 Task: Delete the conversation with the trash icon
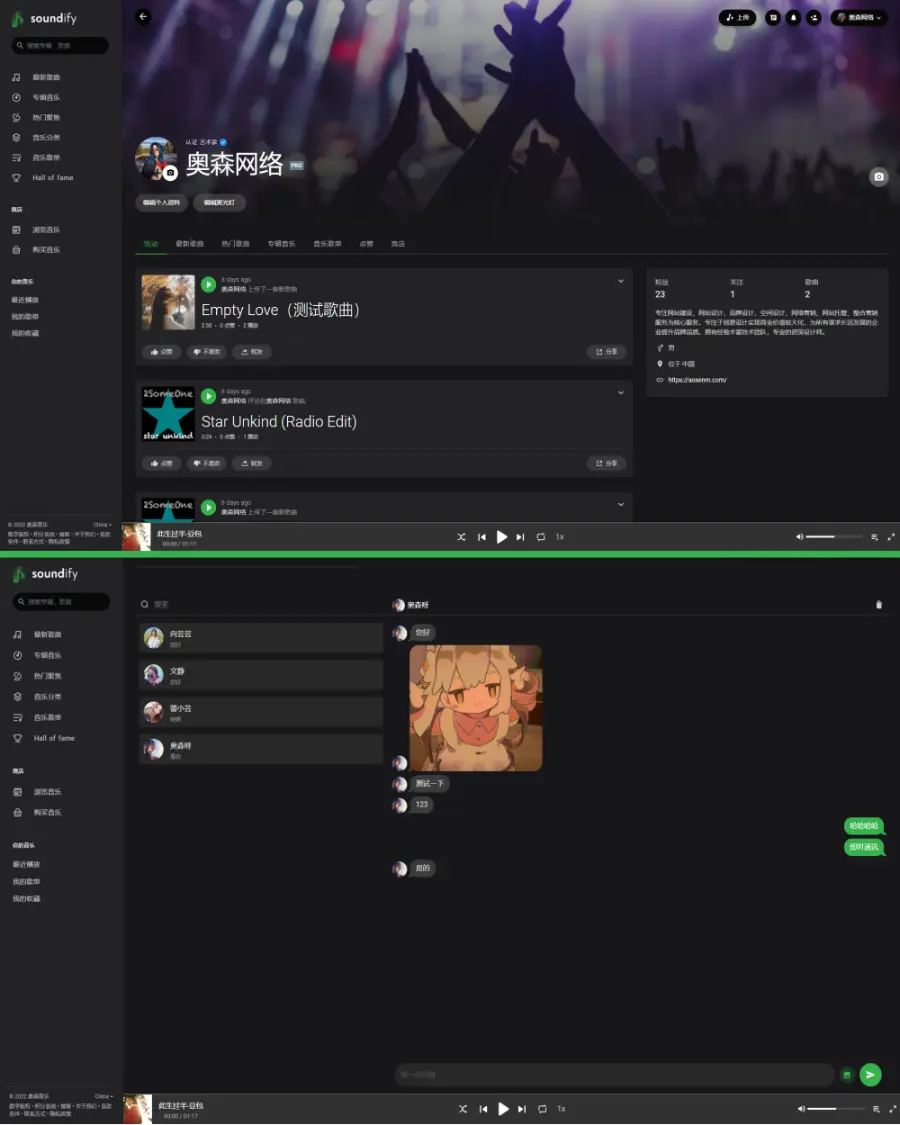click(879, 605)
